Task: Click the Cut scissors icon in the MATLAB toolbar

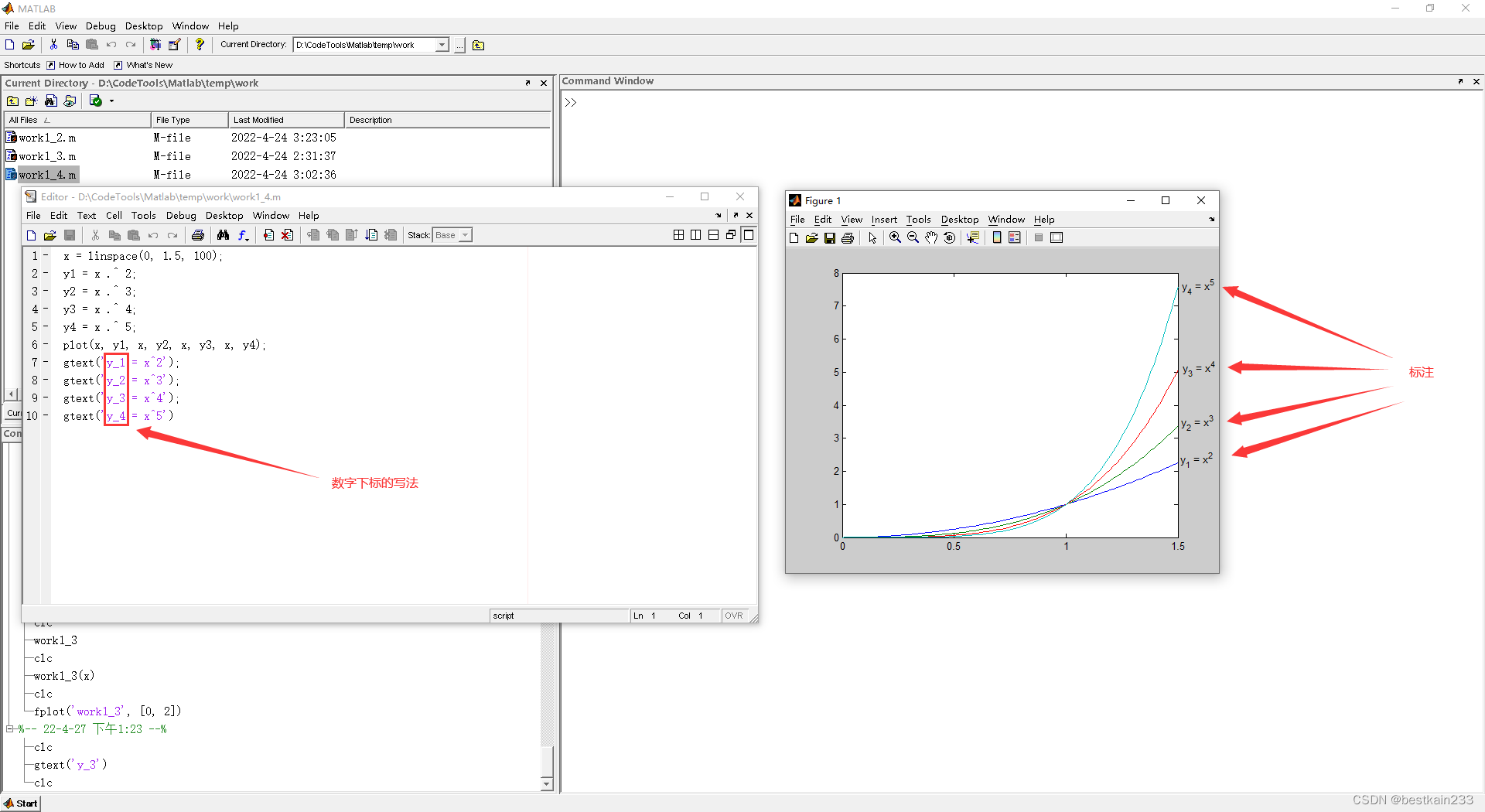Action: pos(53,45)
